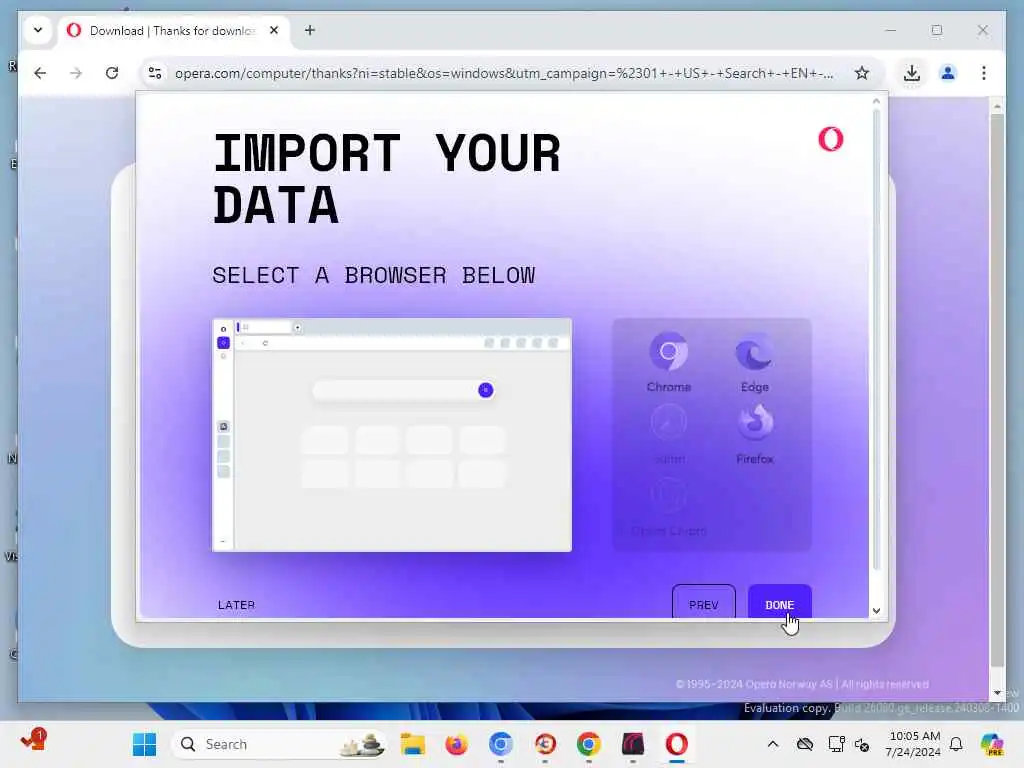Image resolution: width=1024 pixels, height=768 pixels.
Task: Select Edge as the import browser
Action: [x=754, y=362]
